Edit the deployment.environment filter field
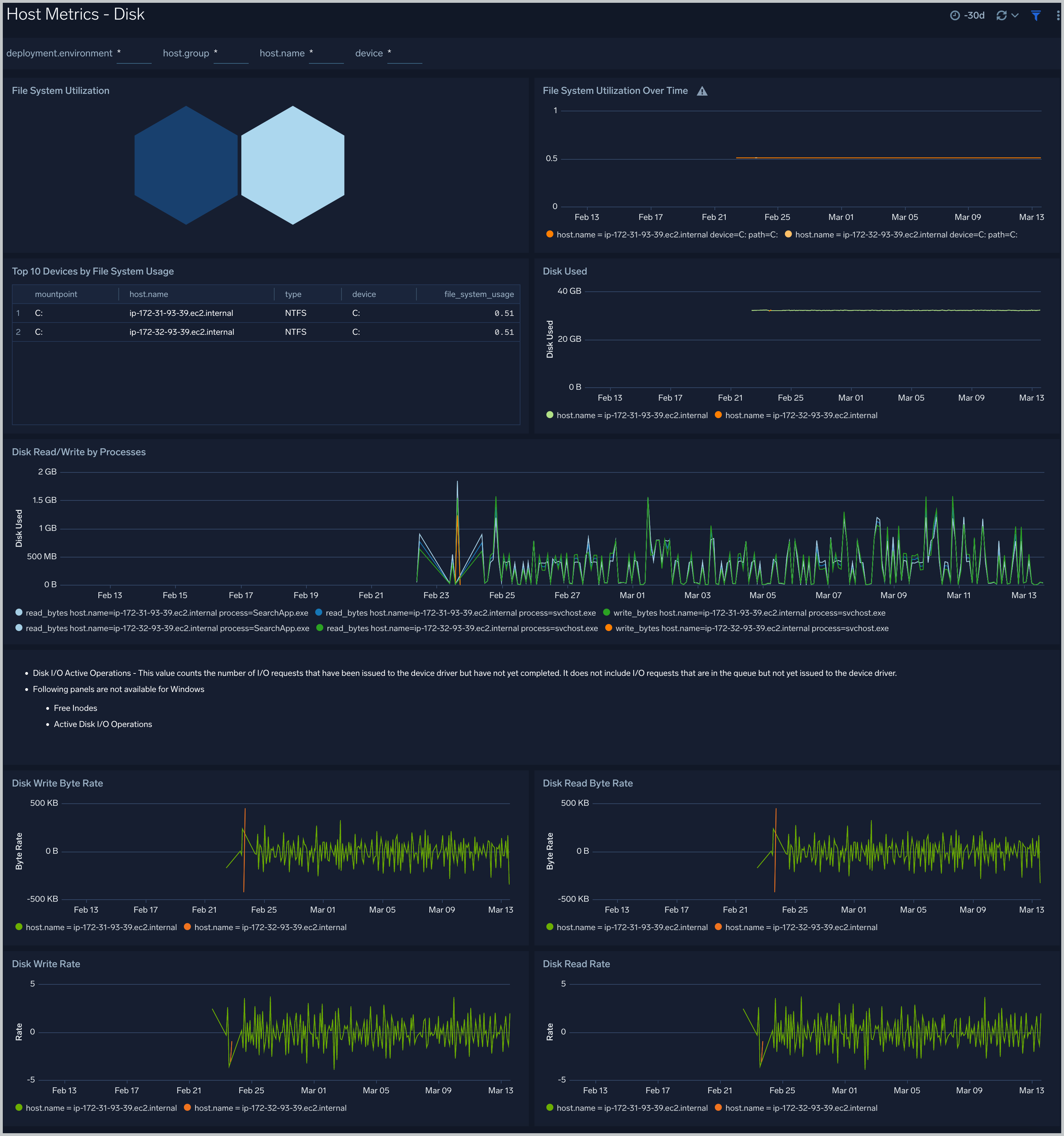The width and height of the screenshot is (1064, 1136). (134, 53)
